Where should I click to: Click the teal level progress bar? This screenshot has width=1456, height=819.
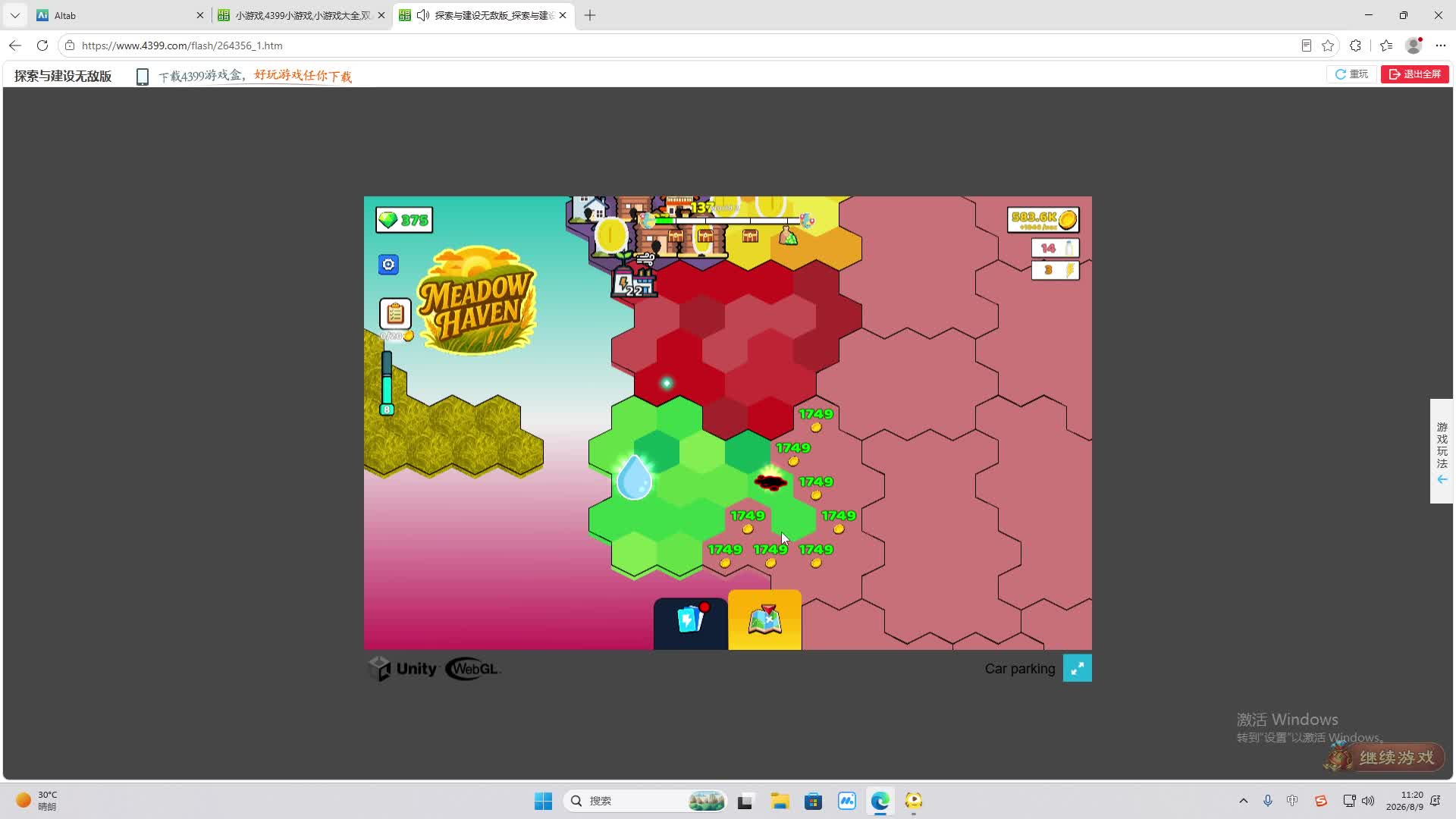pos(387,383)
